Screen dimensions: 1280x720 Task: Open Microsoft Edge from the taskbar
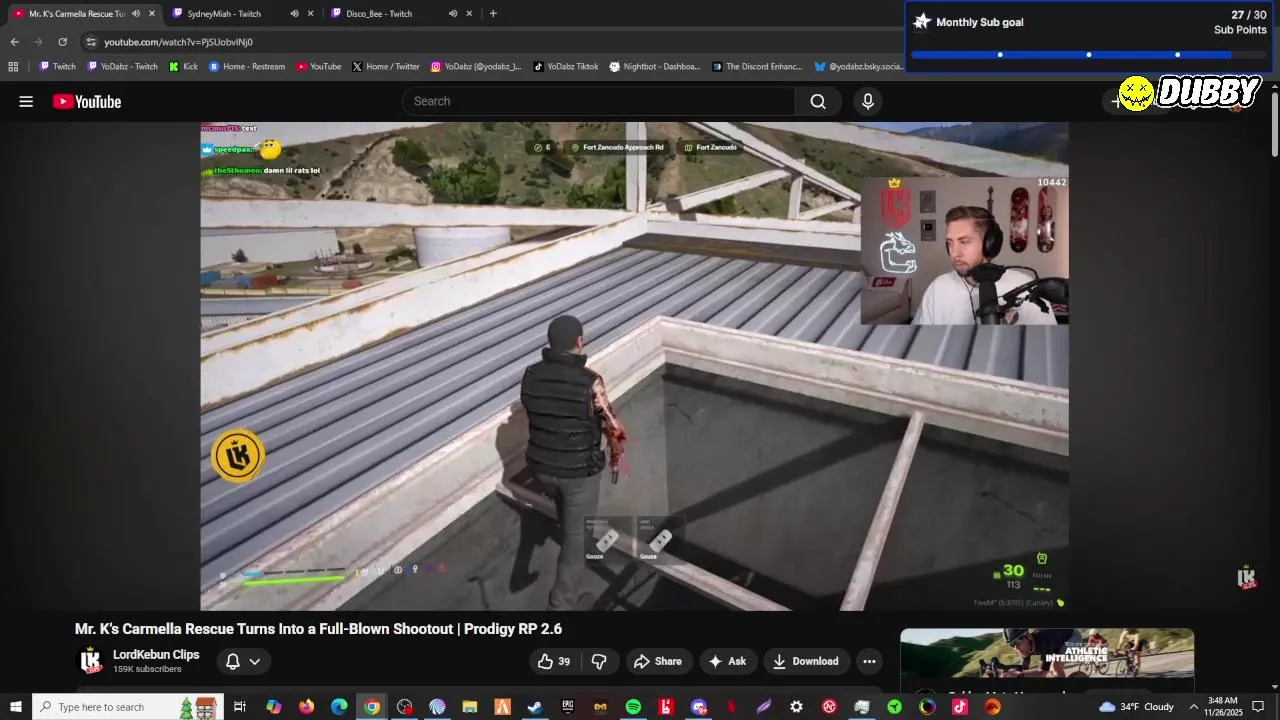point(339,707)
